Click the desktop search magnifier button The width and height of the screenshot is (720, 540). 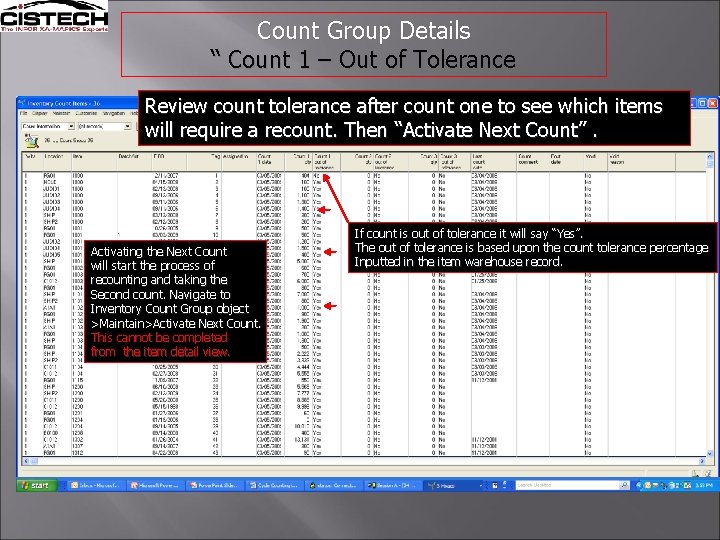624,485
